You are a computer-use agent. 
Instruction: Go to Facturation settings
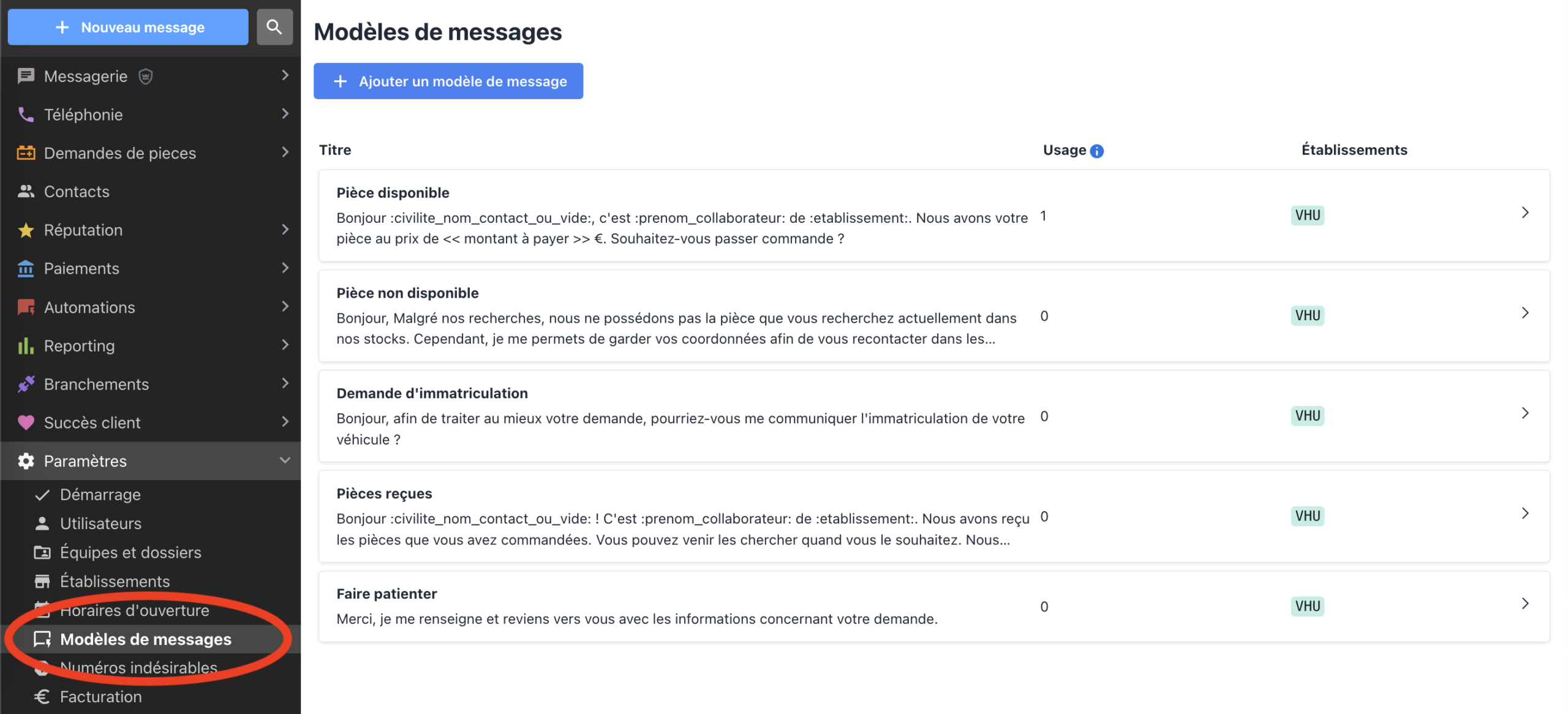[100, 697]
